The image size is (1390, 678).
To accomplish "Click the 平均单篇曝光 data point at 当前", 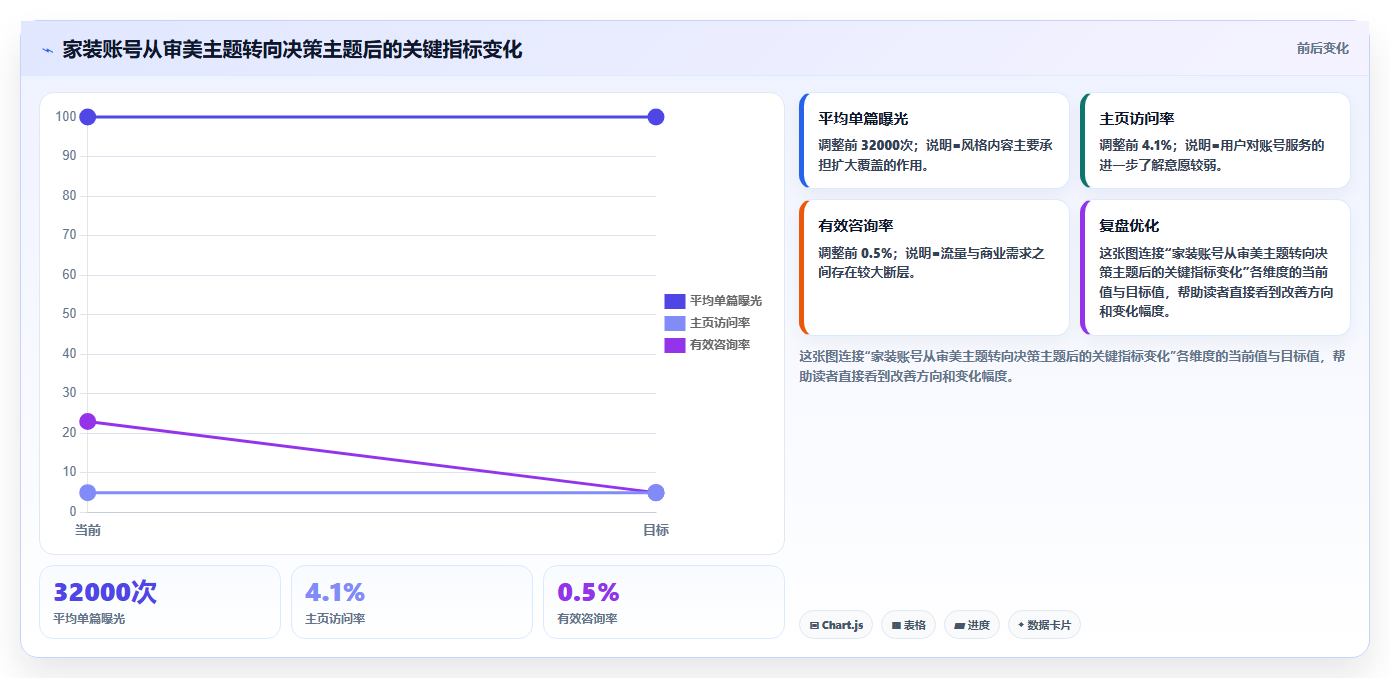I will (87, 117).
